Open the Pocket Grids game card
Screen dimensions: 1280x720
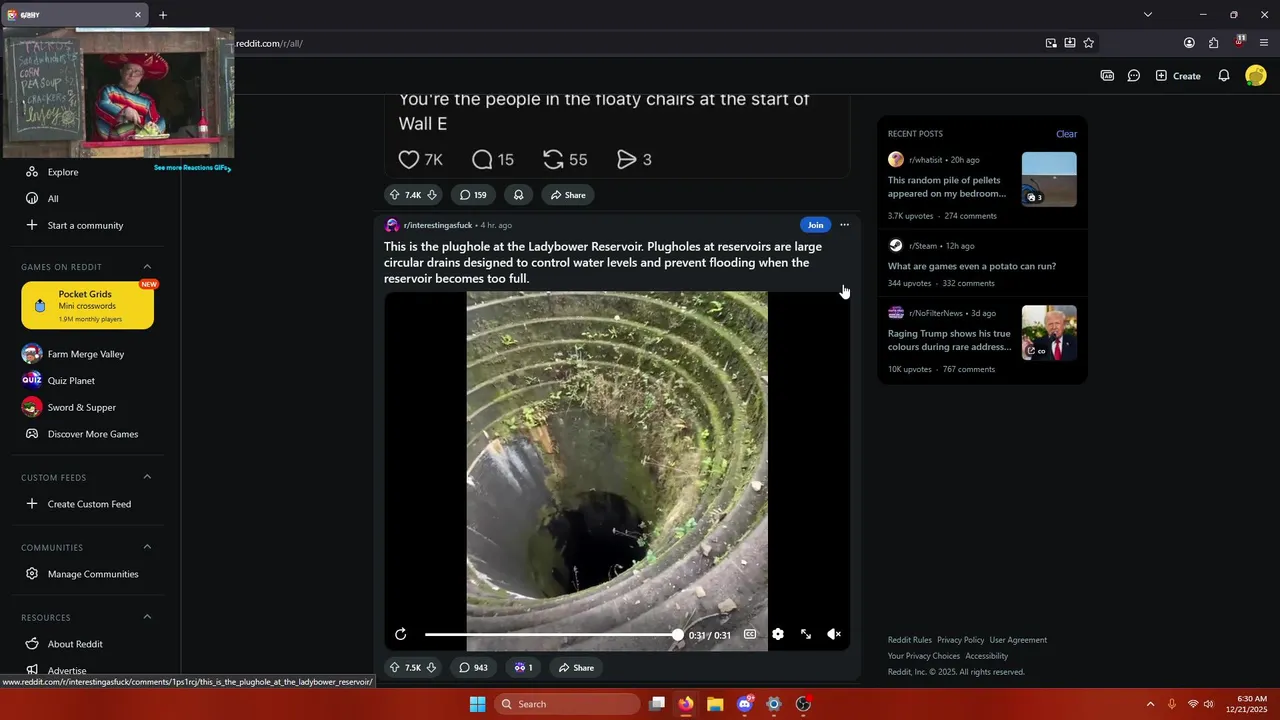pos(88,306)
